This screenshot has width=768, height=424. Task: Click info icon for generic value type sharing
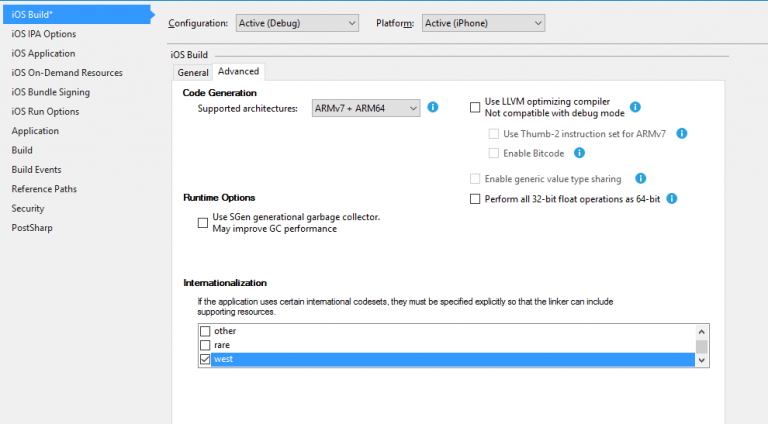(x=640, y=178)
